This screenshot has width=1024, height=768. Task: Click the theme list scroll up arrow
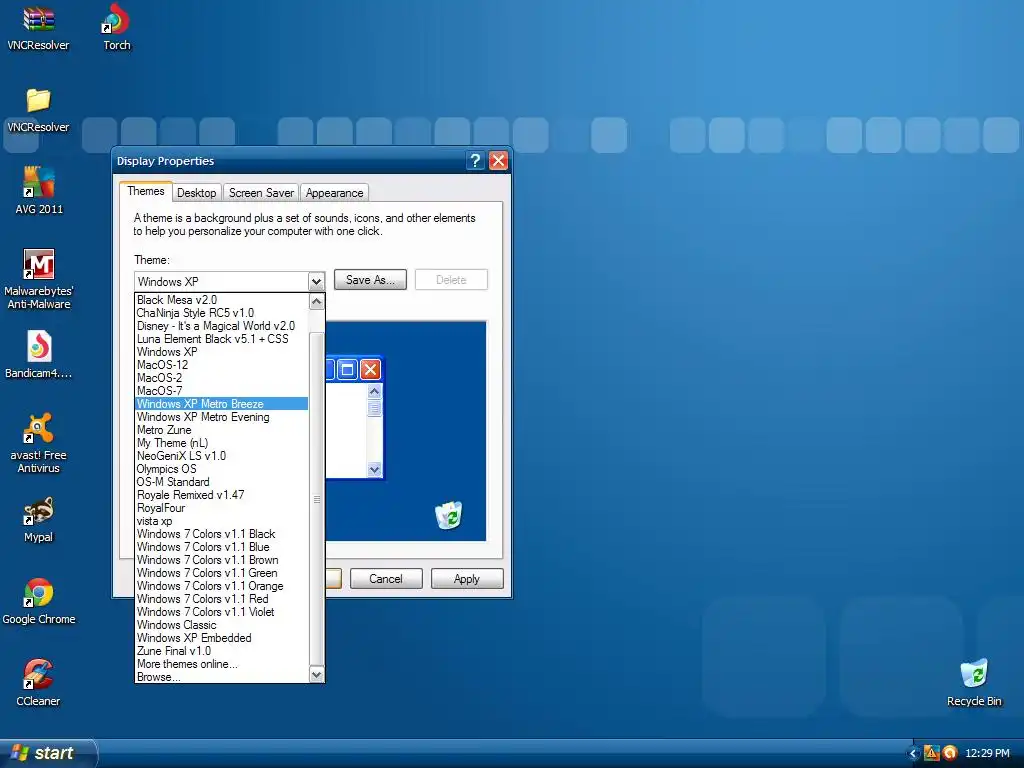tap(317, 301)
